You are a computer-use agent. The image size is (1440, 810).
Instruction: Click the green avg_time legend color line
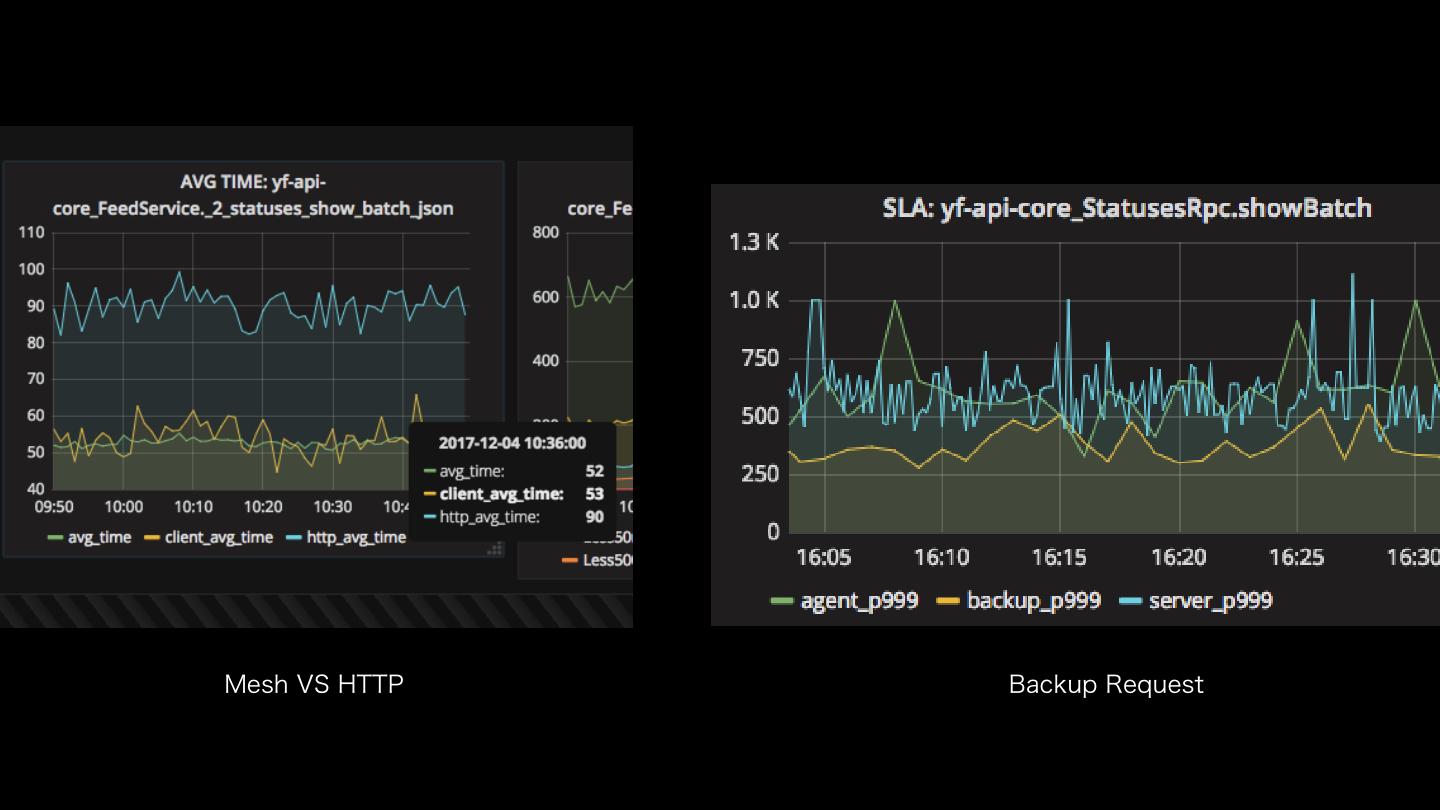(56, 538)
